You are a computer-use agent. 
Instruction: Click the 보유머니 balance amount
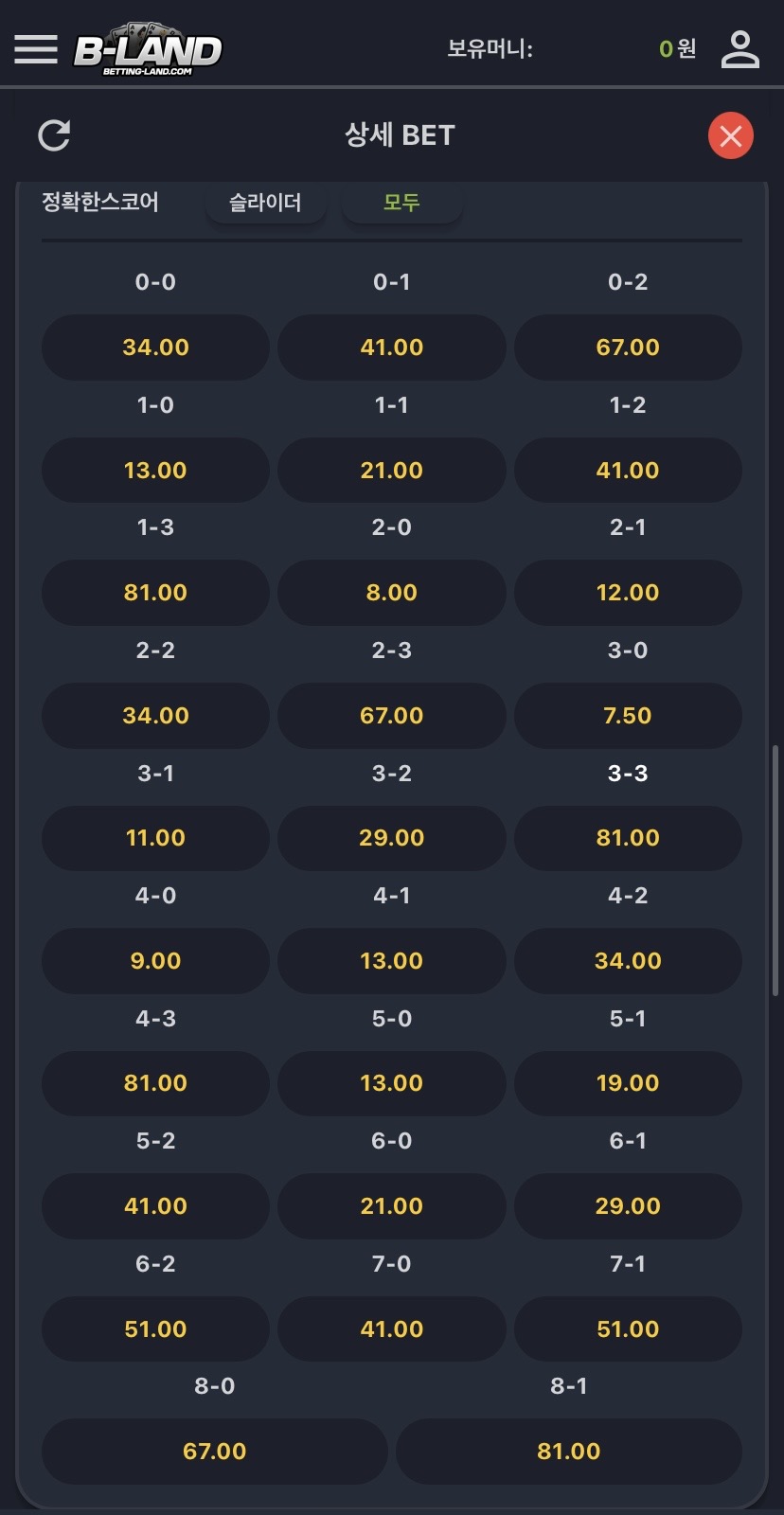point(677,49)
